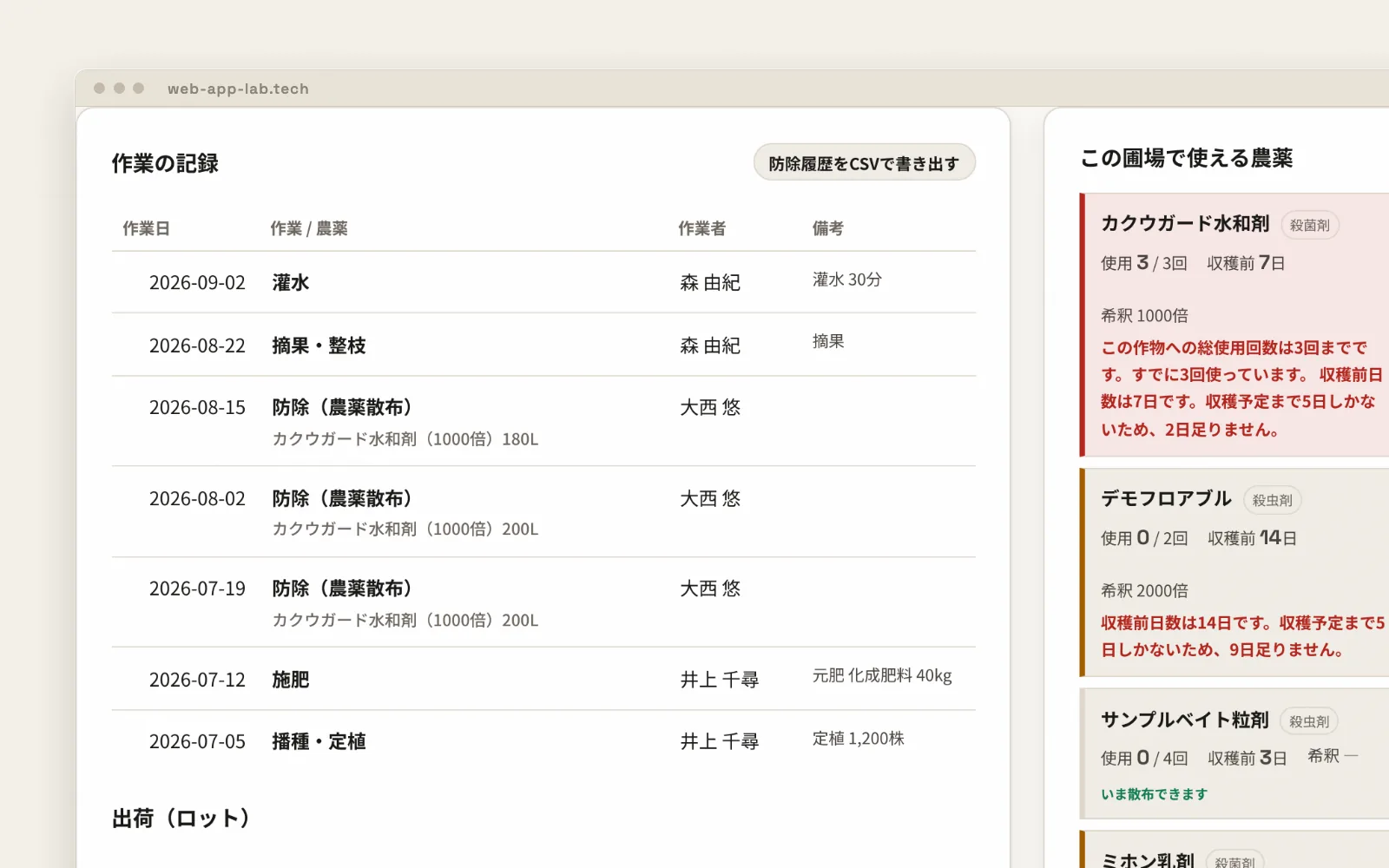Click 大西 悠 in the 2026-07-19 row
The height and width of the screenshot is (868, 1389).
[710, 589]
